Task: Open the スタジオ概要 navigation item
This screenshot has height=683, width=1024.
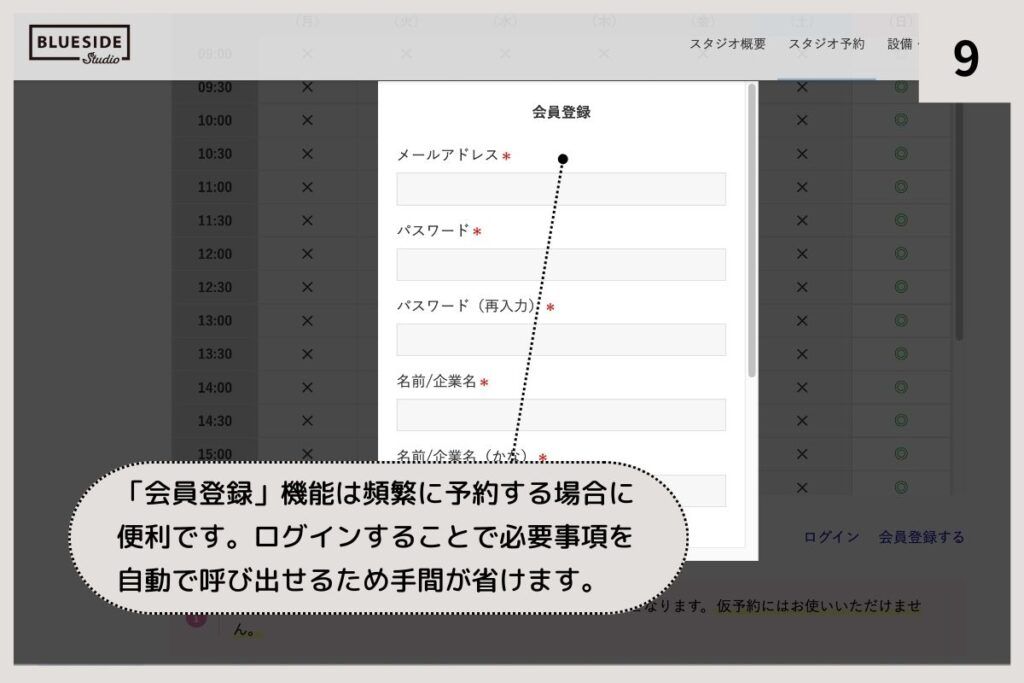Action: [x=728, y=44]
